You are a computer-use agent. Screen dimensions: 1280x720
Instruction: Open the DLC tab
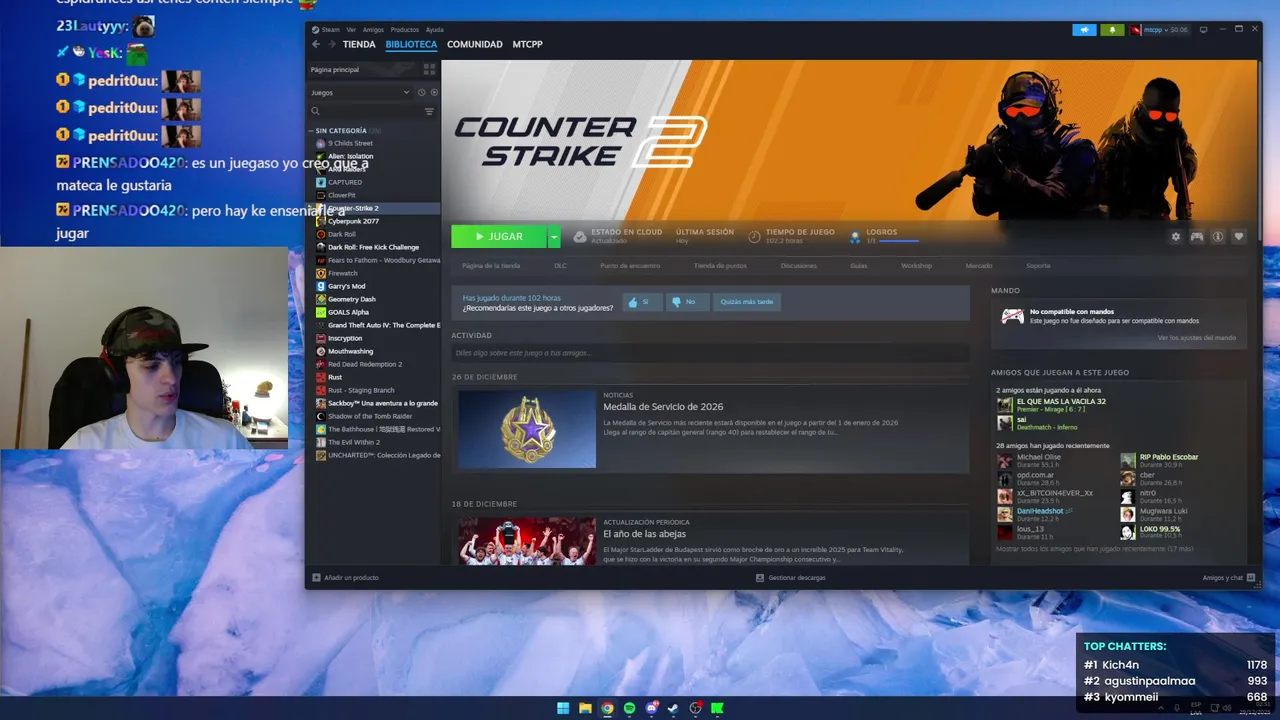pos(560,266)
